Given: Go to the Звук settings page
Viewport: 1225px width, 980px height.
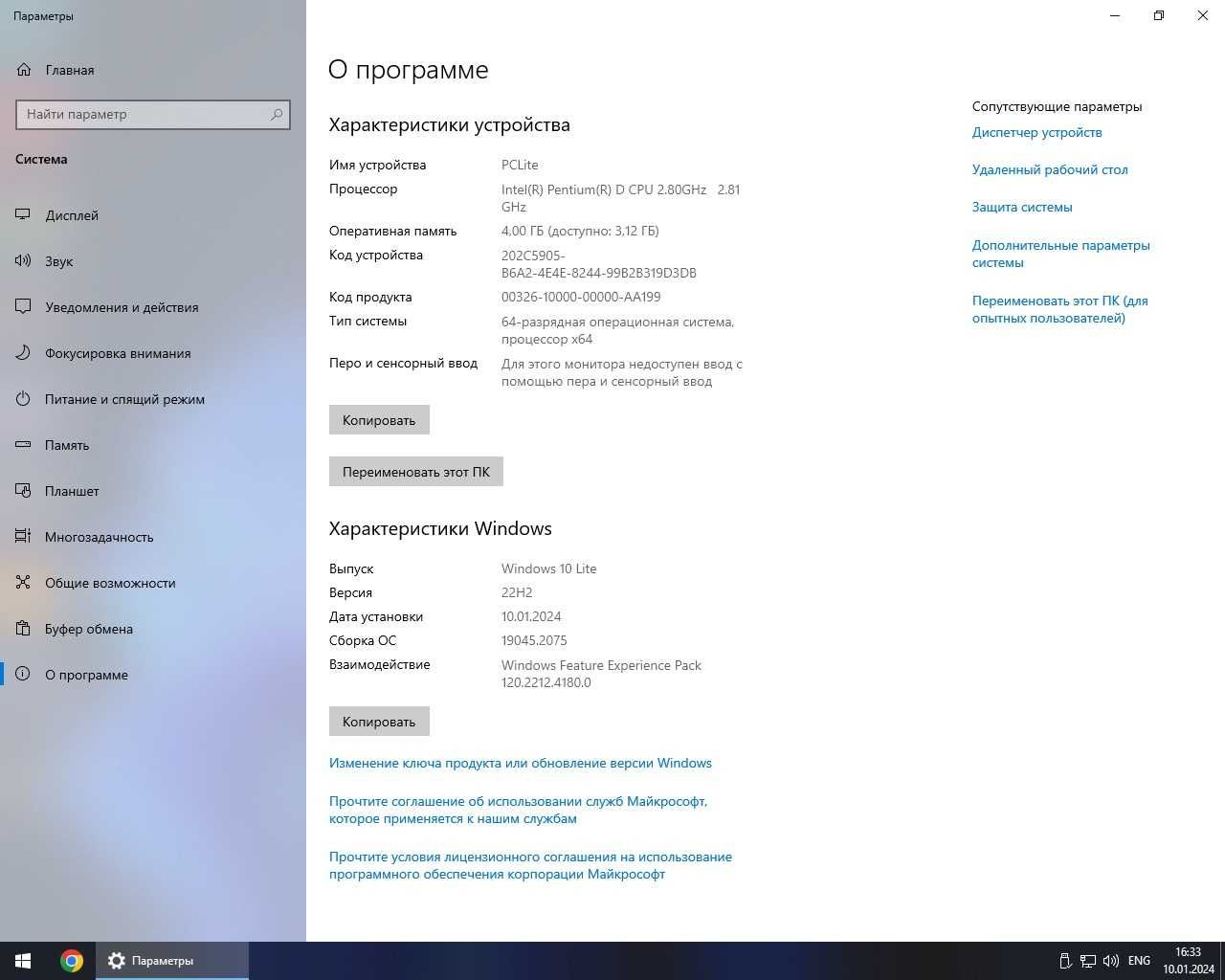Looking at the screenshot, I should tap(153, 261).
